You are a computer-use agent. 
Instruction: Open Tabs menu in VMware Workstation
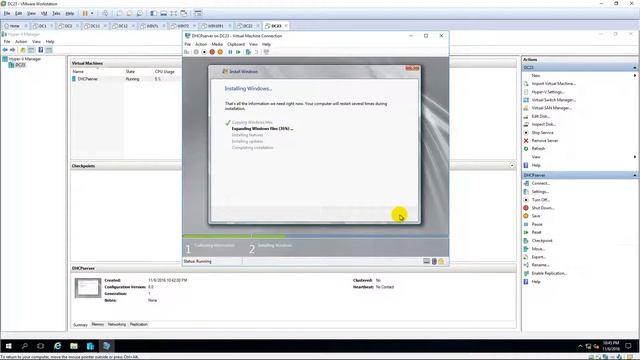click(56, 13)
